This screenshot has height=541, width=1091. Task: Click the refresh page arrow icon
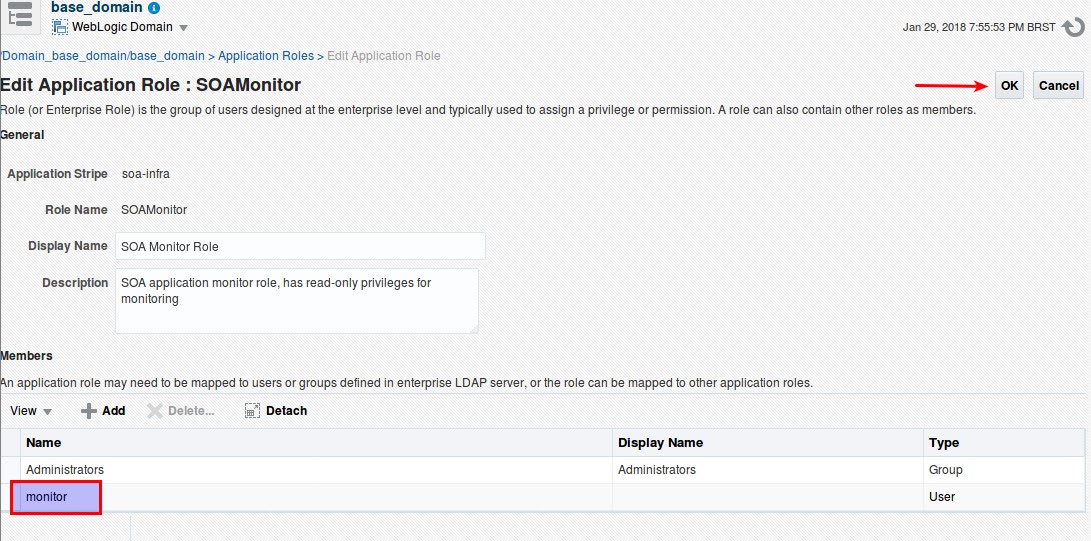[x=1074, y=28]
